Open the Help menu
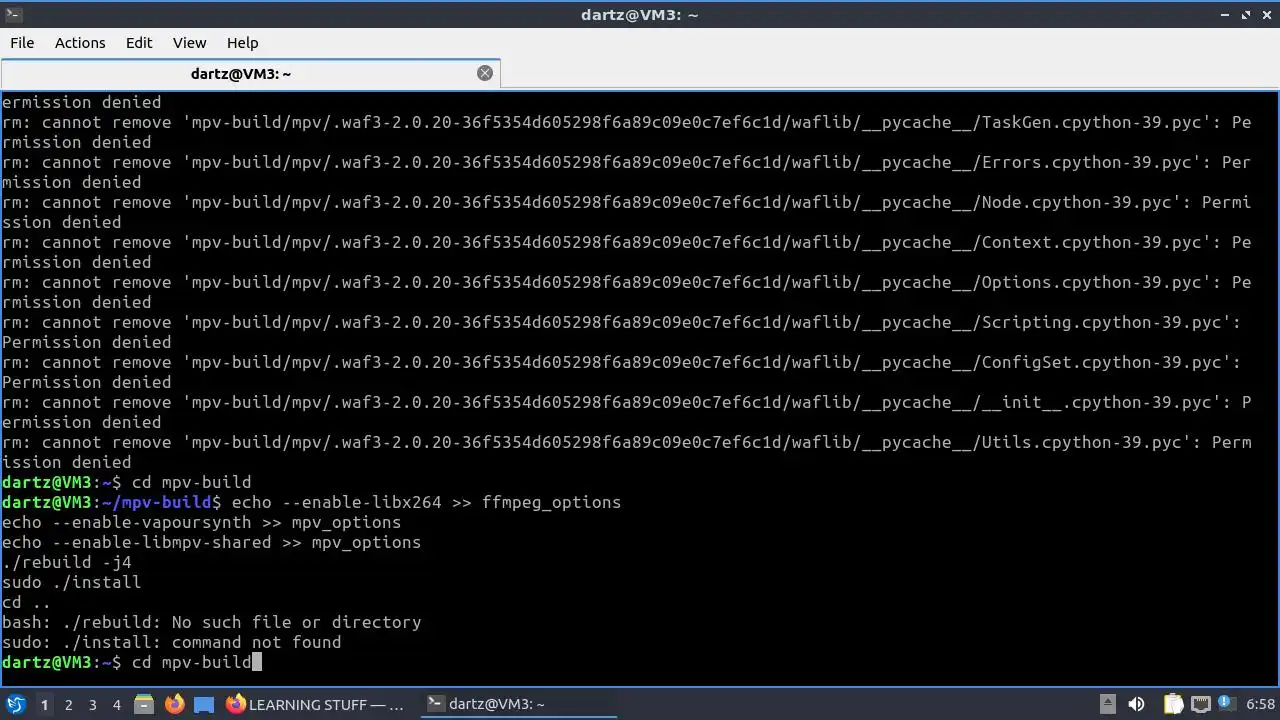 [x=242, y=43]
